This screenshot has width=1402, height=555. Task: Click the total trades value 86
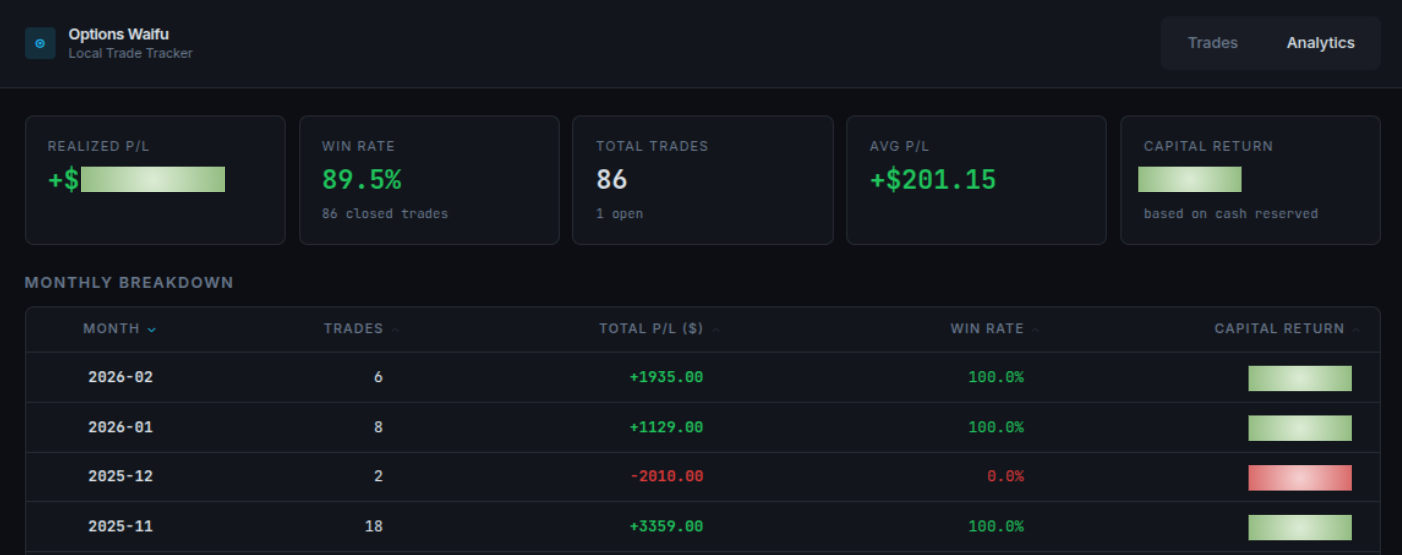(x=611, y=180)
